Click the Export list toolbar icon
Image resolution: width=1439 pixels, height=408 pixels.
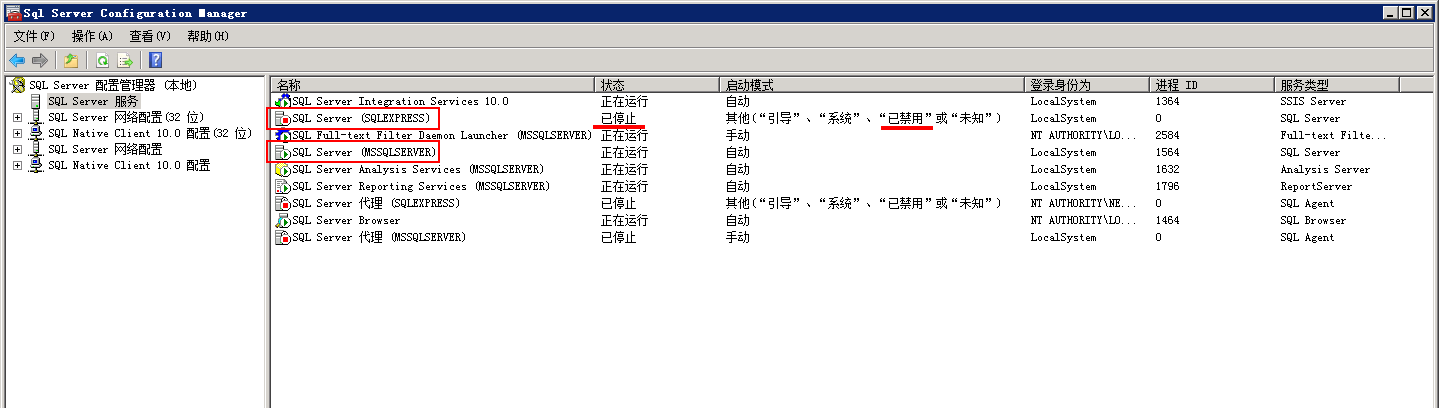[x=125, y=60]
